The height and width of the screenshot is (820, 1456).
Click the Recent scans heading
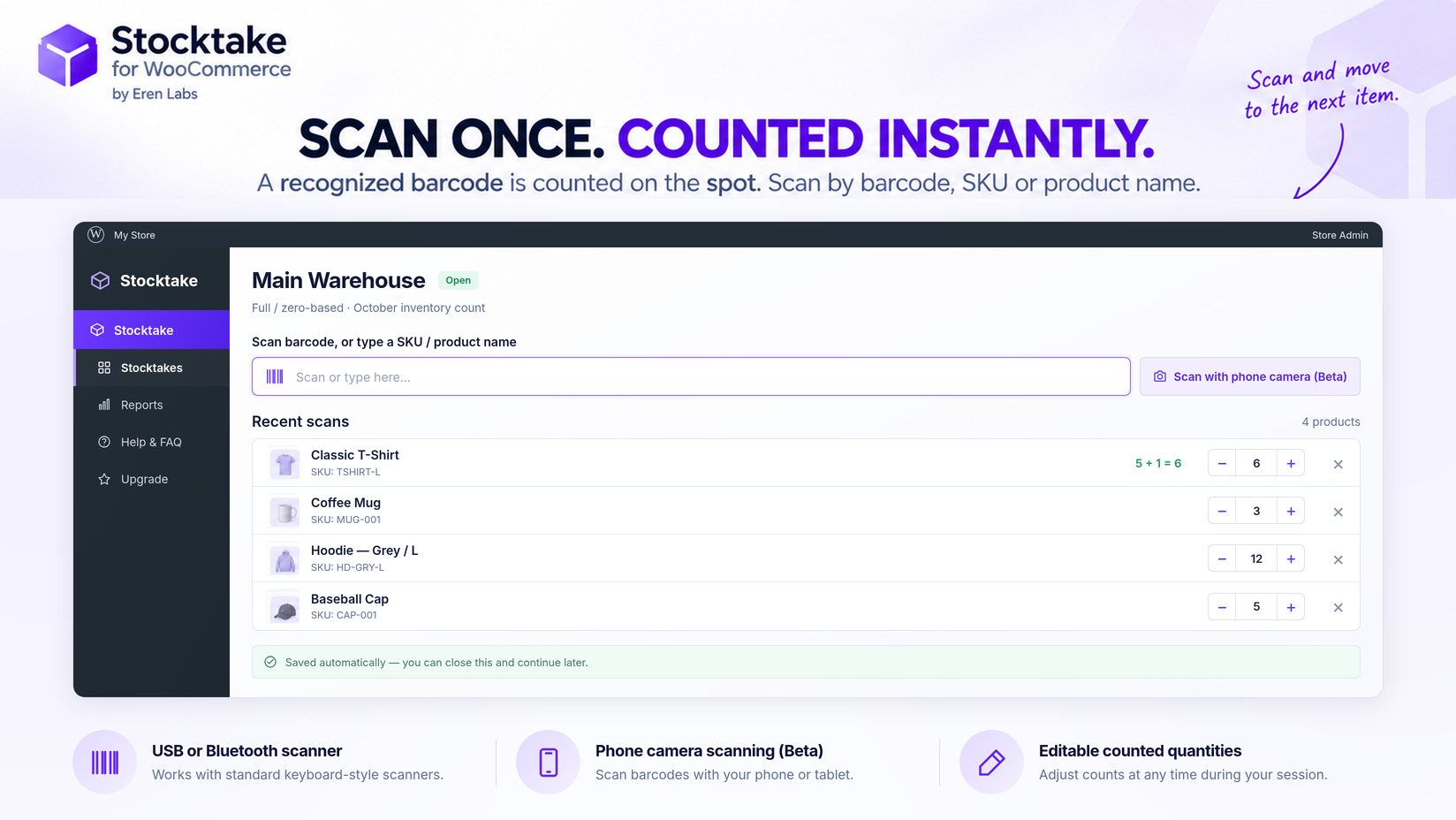pos(300,421)
